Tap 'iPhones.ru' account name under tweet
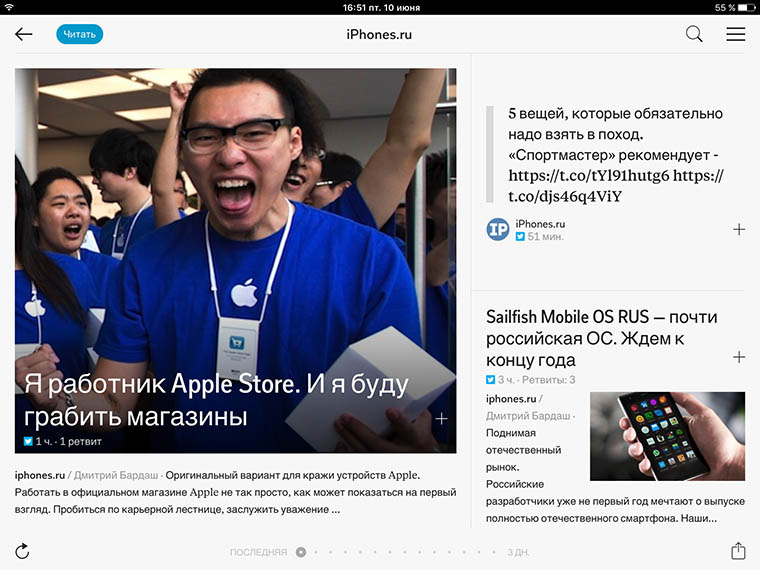 tap(540, 224)
